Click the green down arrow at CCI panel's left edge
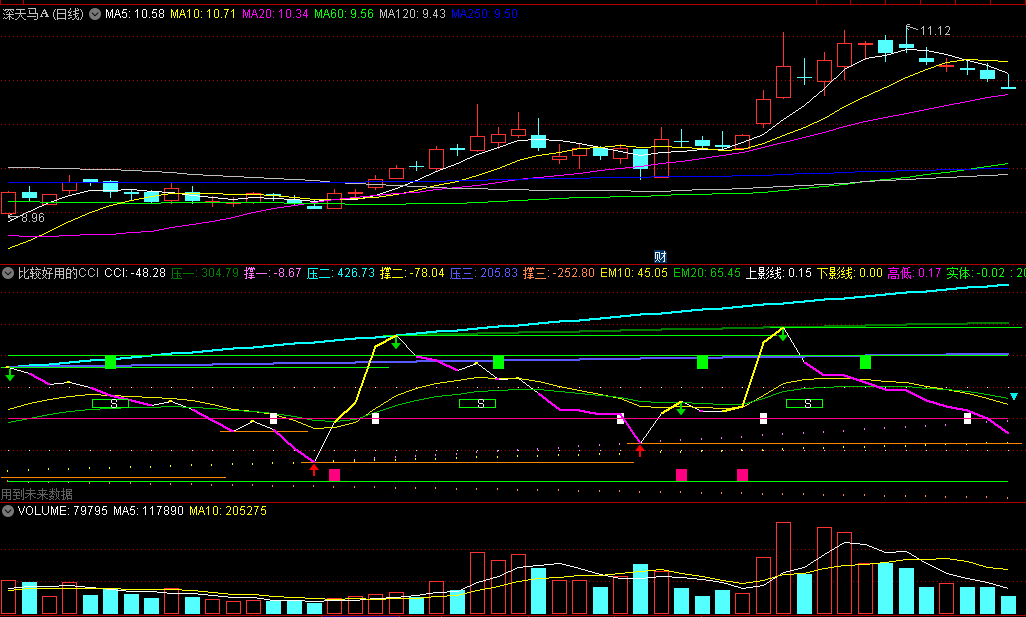 tap(10, 374)
